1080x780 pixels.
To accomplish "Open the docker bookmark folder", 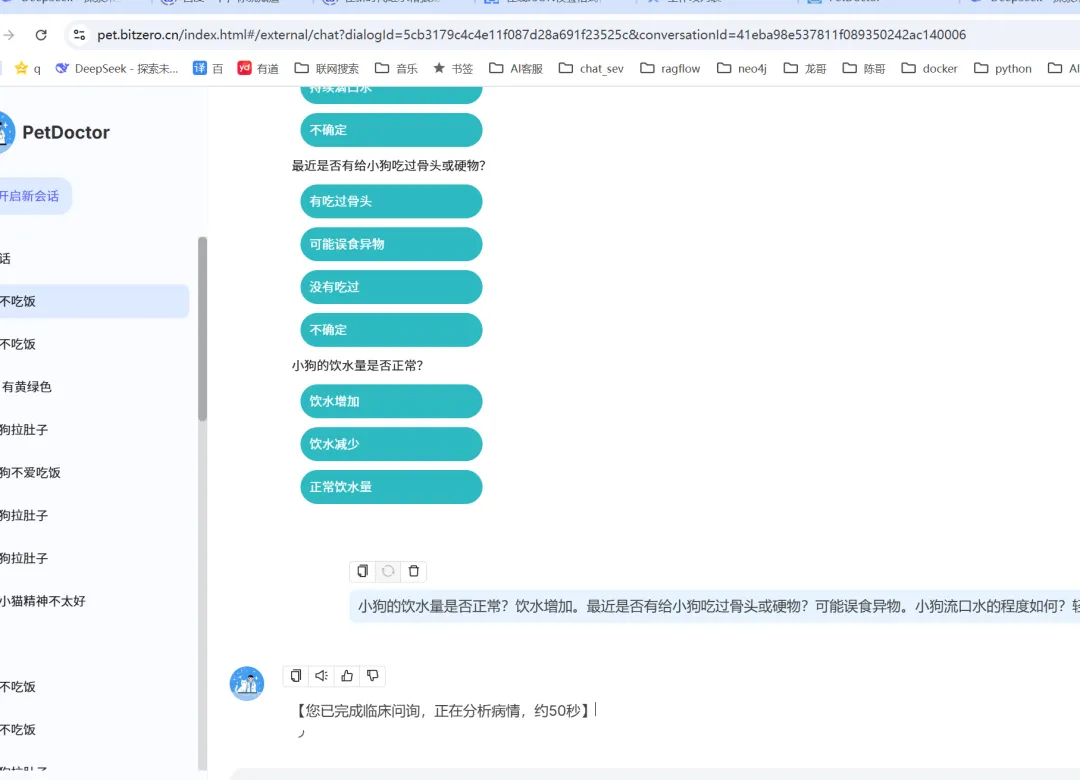I will pos(929,68).
